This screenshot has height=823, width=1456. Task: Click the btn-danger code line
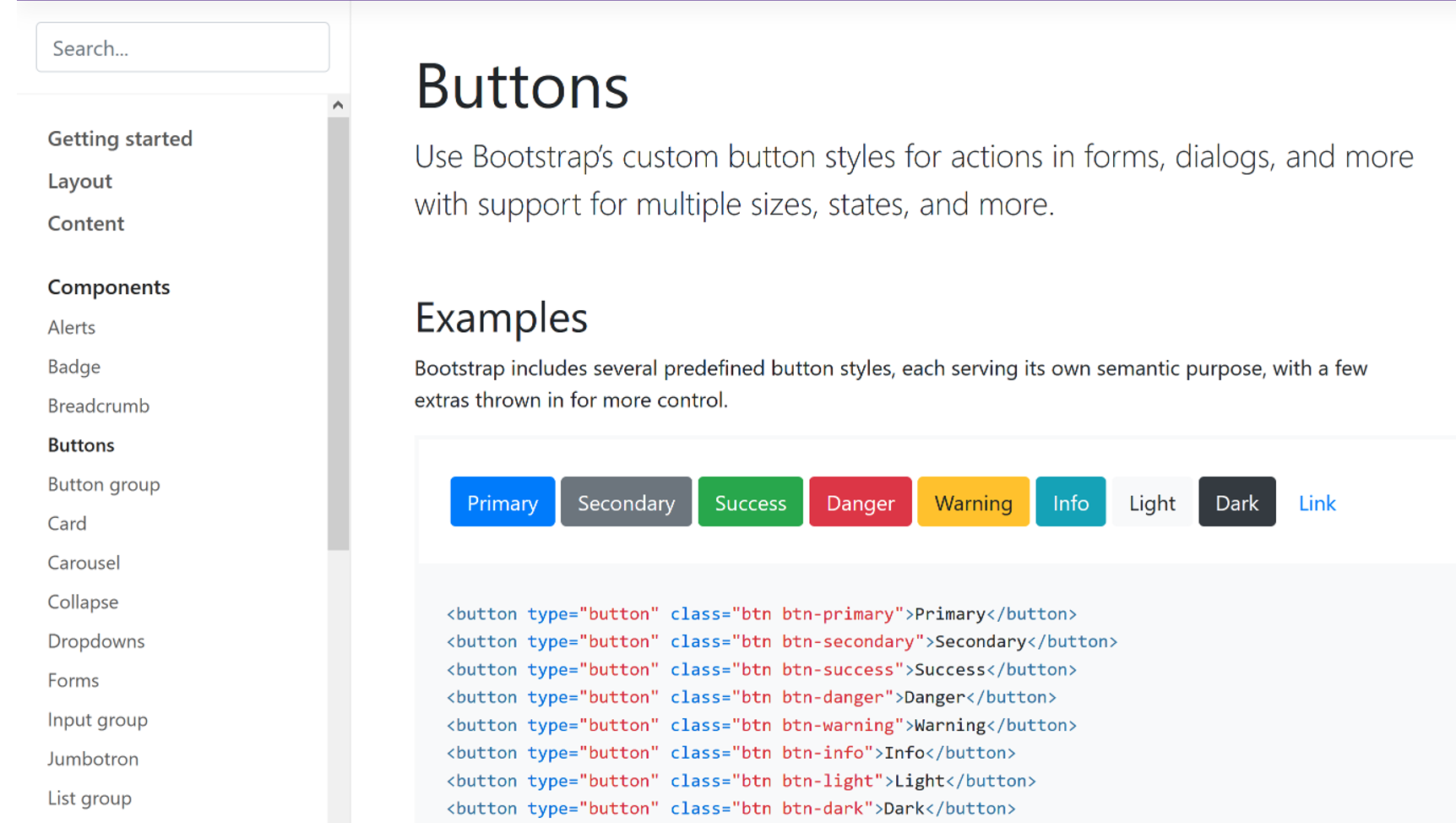pos(752,698)
